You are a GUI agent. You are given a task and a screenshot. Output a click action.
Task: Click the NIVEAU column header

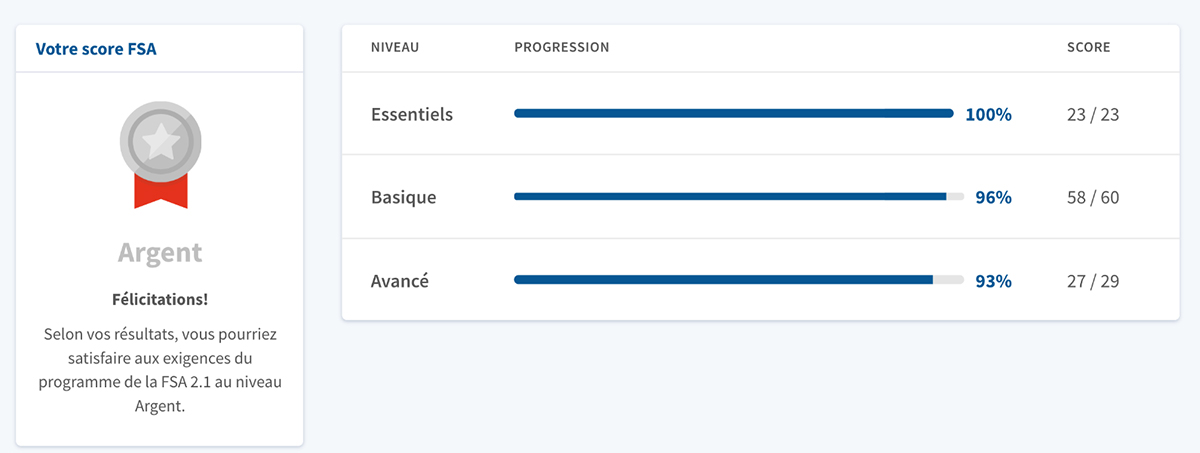tap(395, 47)
